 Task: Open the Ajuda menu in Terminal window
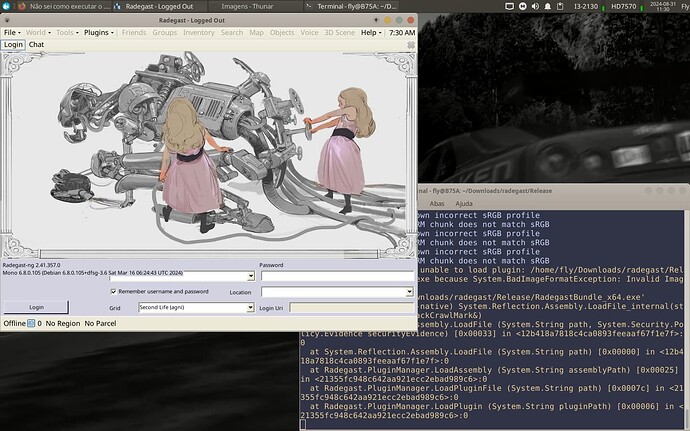[x=463, y=203]
